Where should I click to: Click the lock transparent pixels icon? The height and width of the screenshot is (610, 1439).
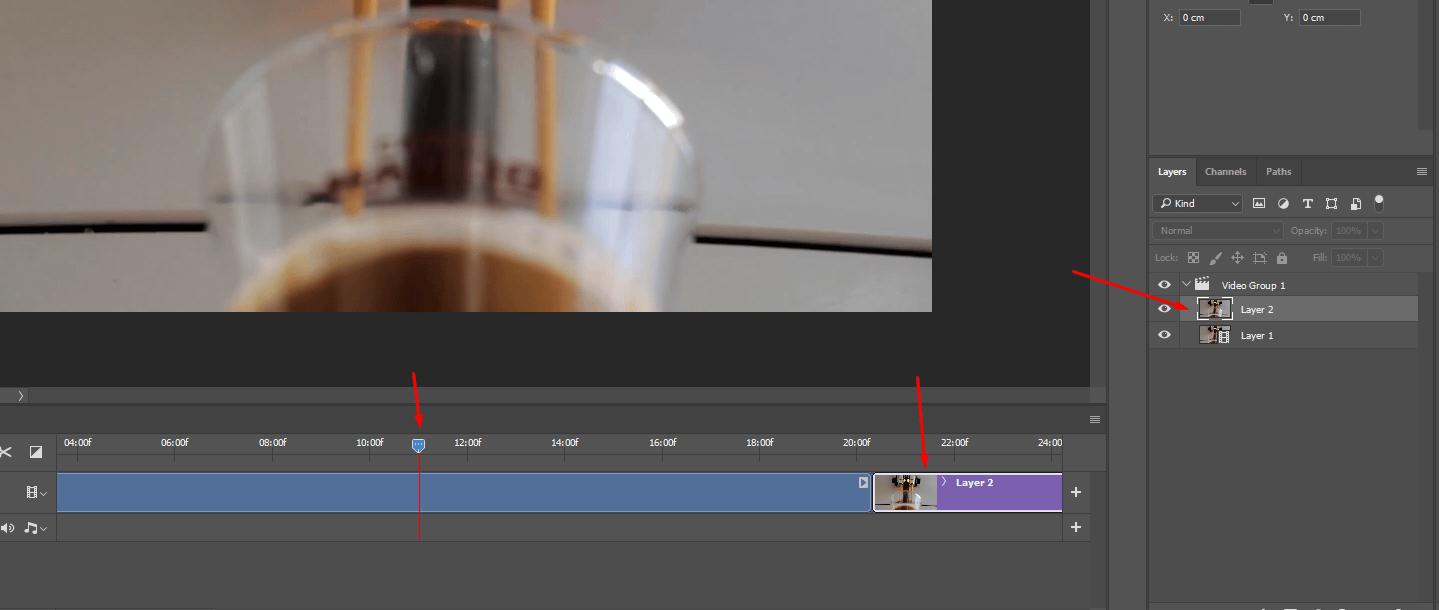point(1192,257)
